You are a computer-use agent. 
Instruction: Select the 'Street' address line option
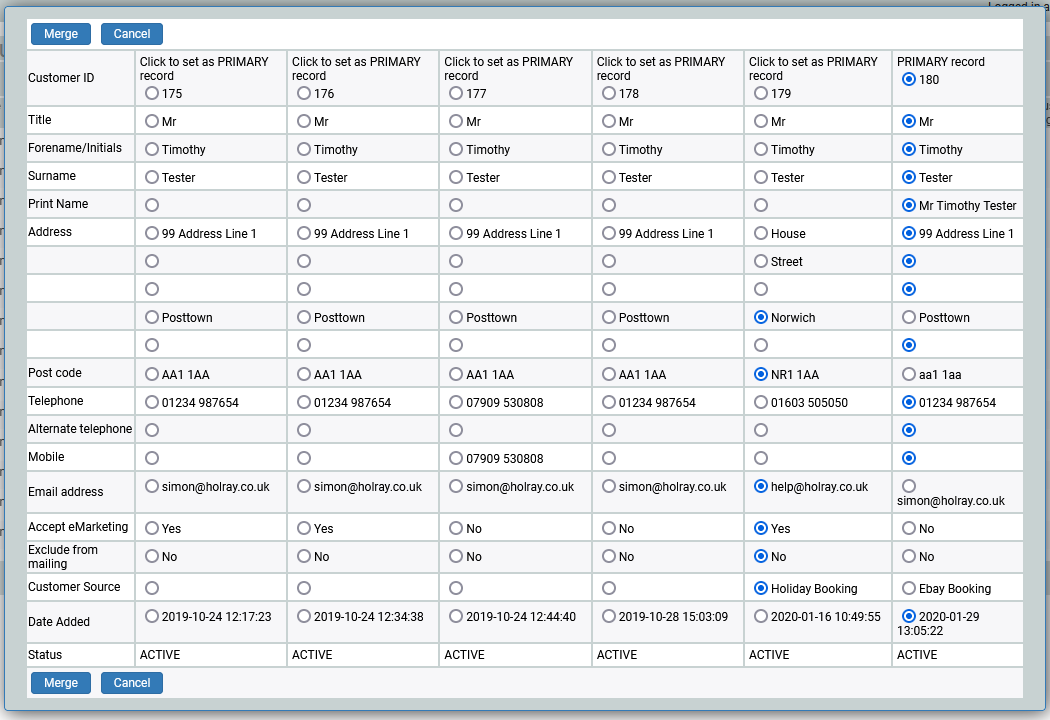point(761,261)
